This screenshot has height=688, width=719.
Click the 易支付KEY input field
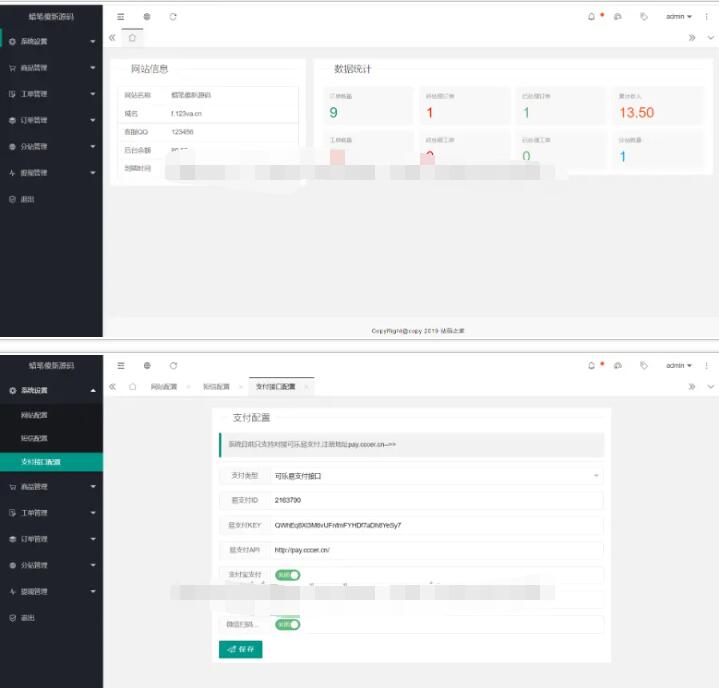[x=437, y=525]
